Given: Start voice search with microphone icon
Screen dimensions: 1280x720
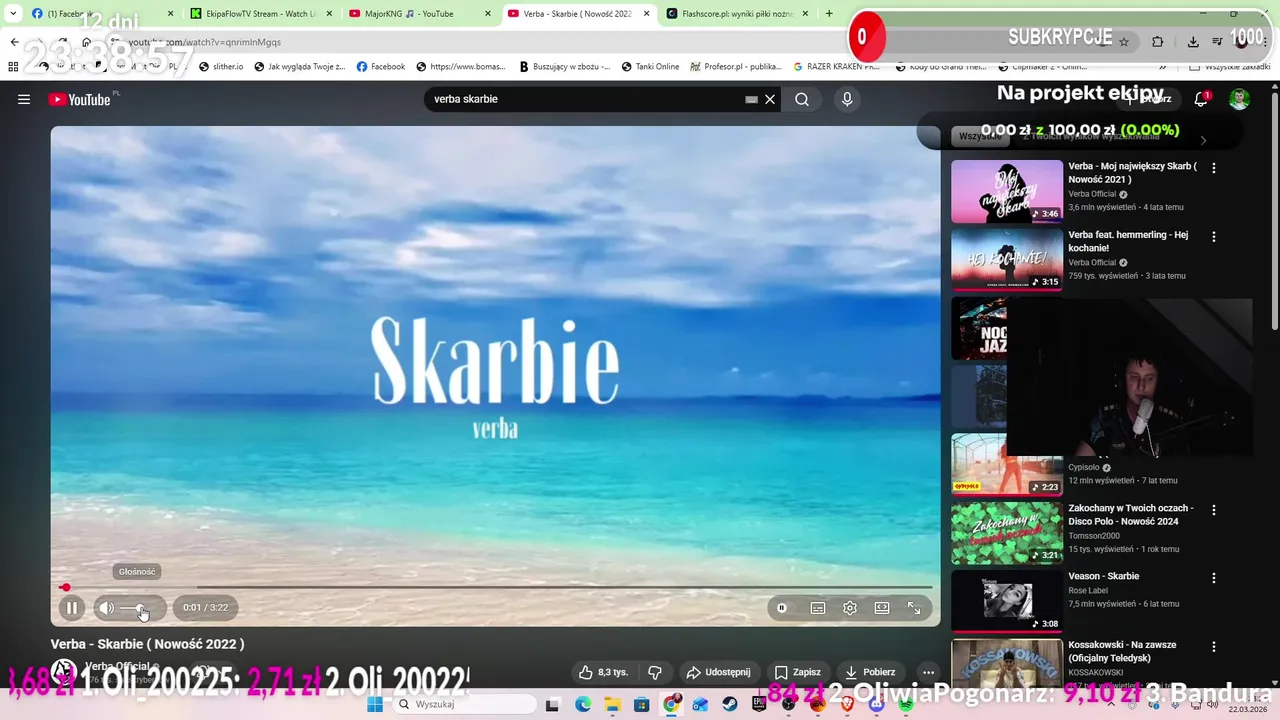Looking at the screenshot, I should pos(847,99).
